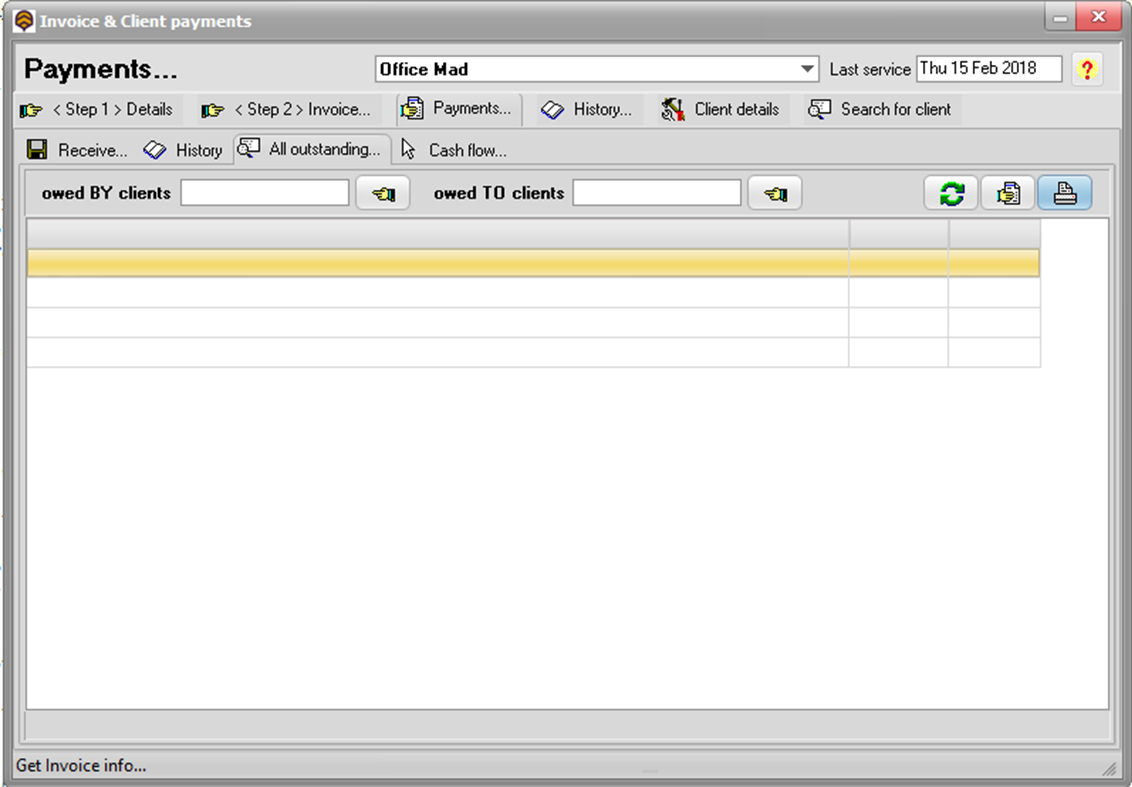Click the red question mark help icon
Screen dimensions: 1132x787
click(1088, 69)
